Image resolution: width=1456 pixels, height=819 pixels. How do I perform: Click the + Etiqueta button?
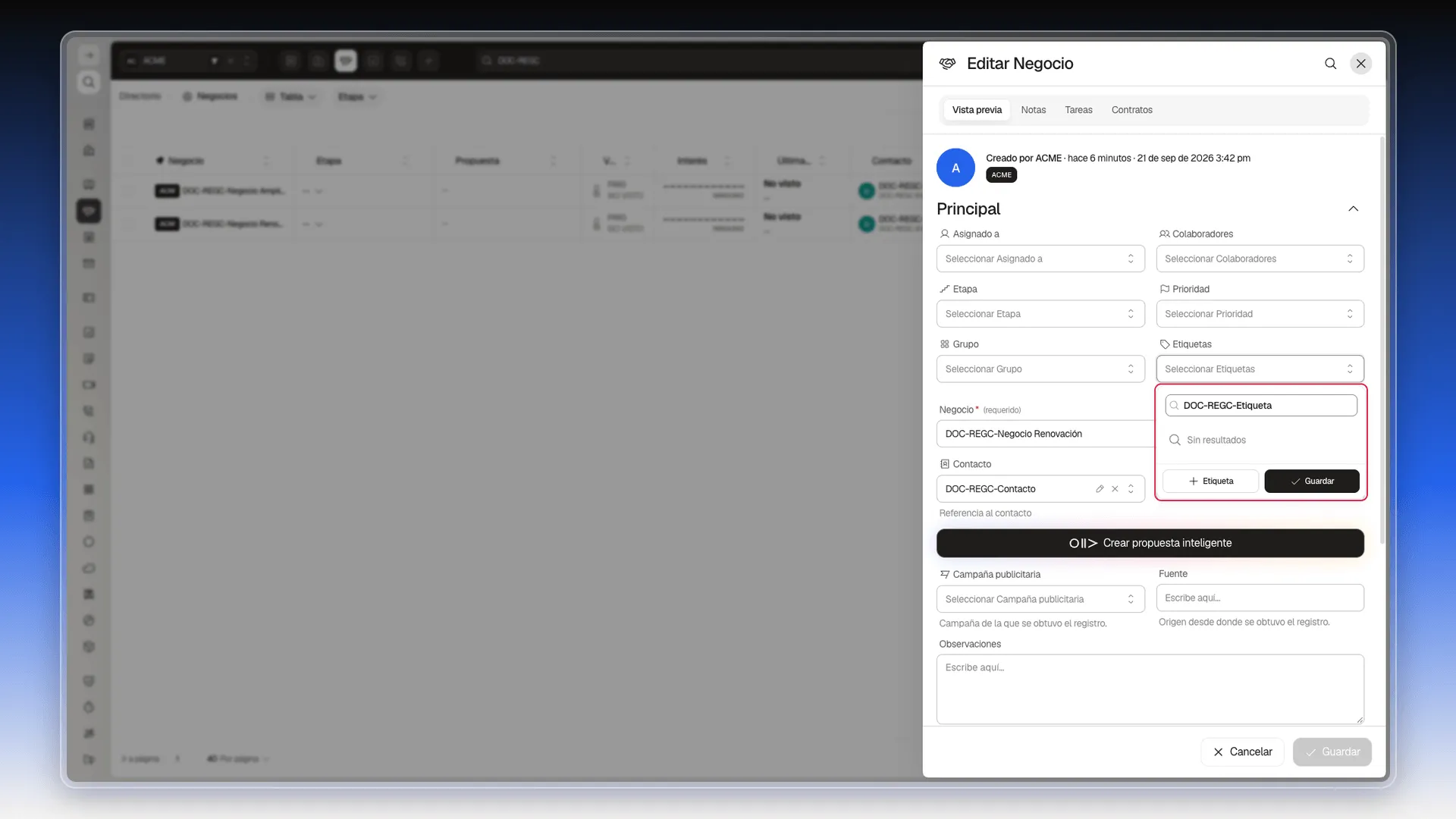pos(1210,482)
